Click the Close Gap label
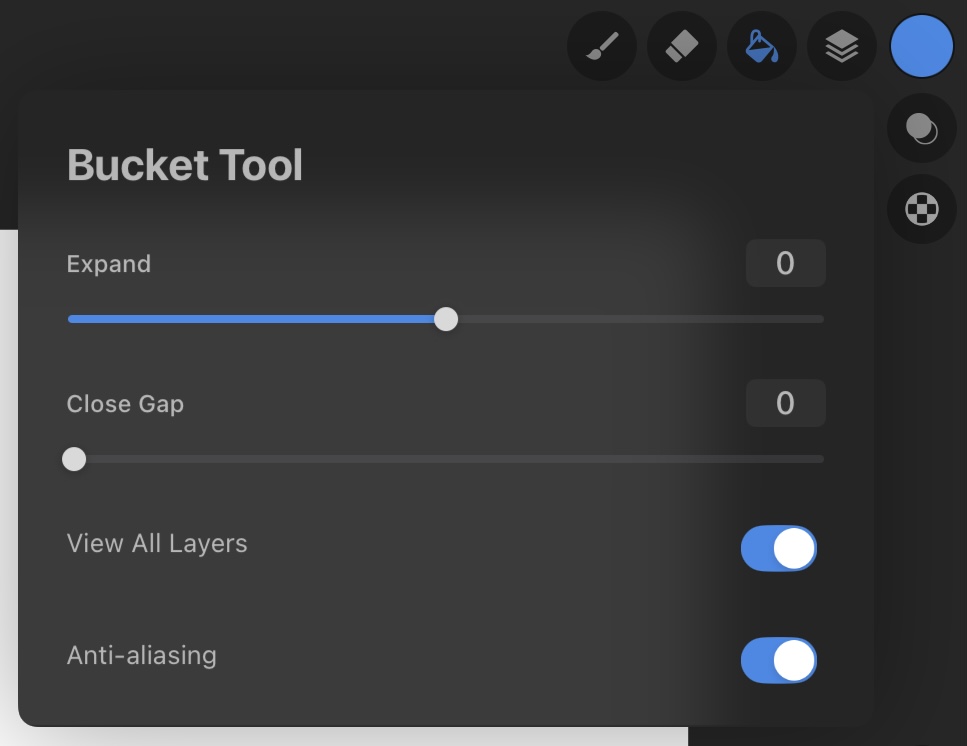The height and width of the screenshot is (746, 967). 125,404
